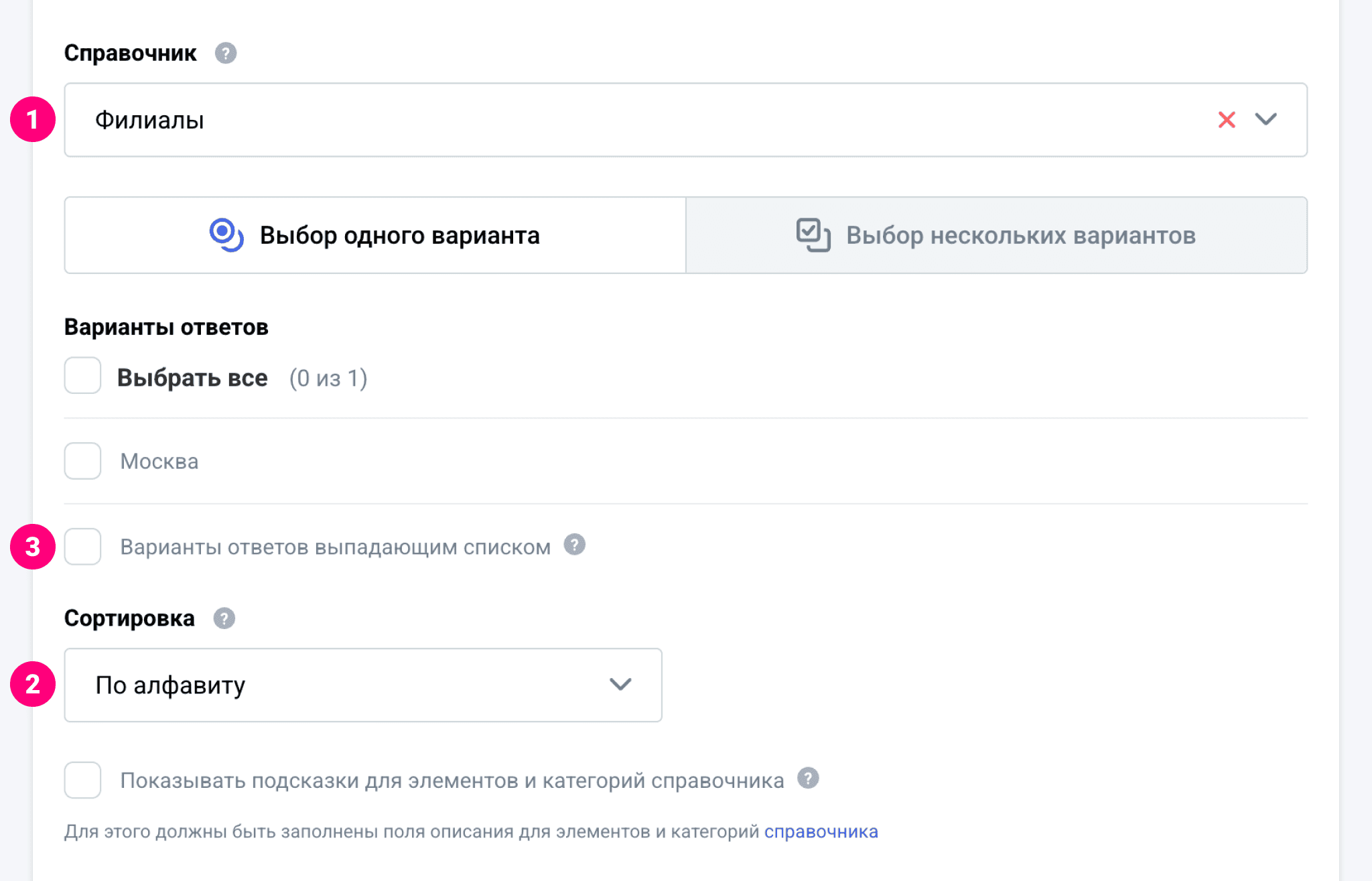Viewport: 1372px width, 881px height.
Task: Click the multi-choice checkbox icon
Action: coord(813,235)
